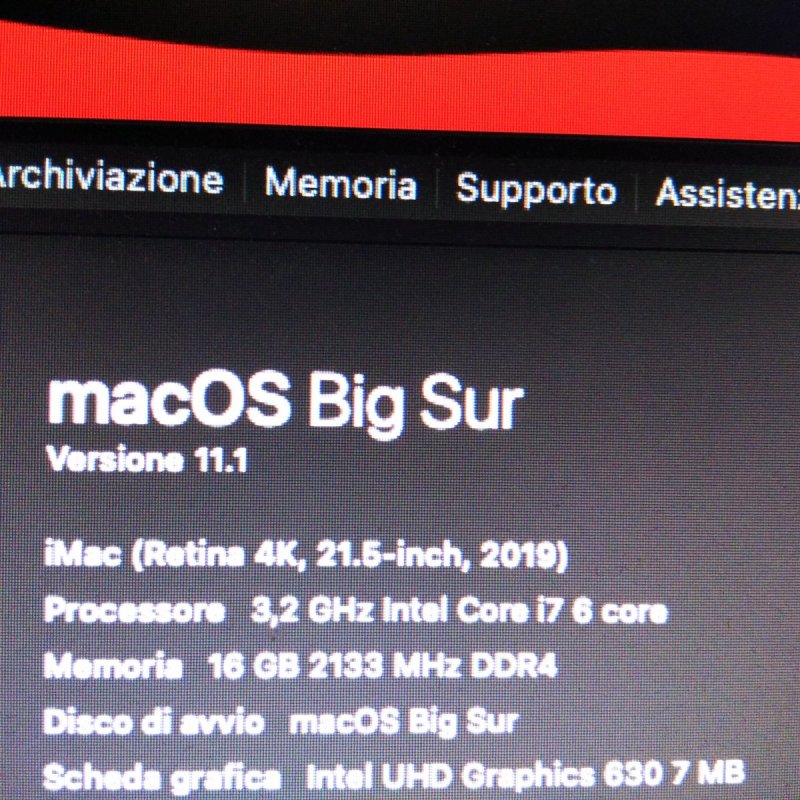
Task: Go to the Assistenza tab
Action: click(x=728, y=193)
